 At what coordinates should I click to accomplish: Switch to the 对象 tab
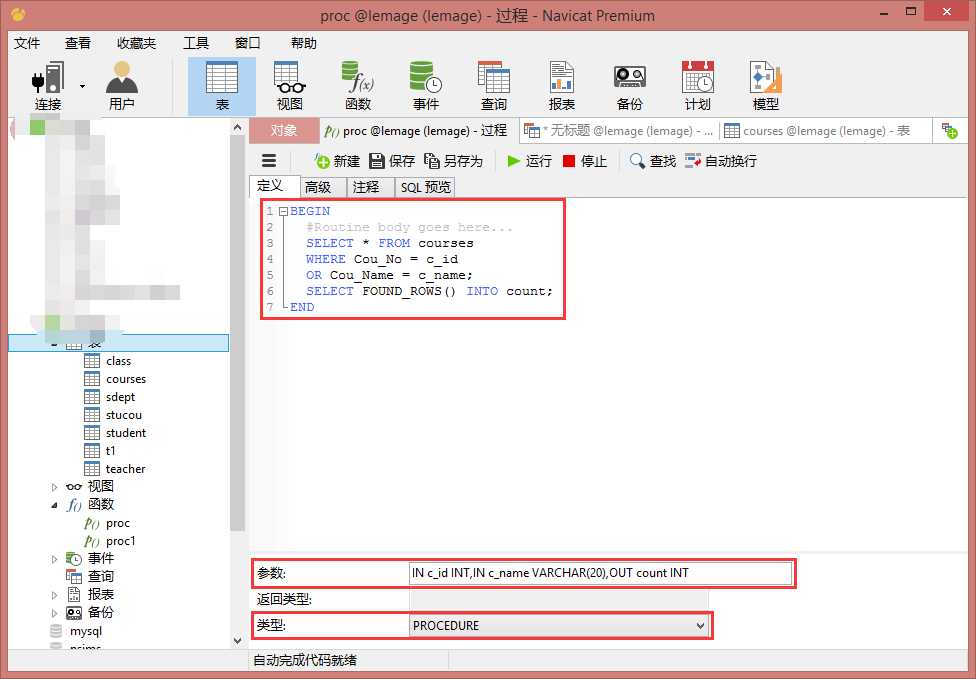tap(284, 131)
